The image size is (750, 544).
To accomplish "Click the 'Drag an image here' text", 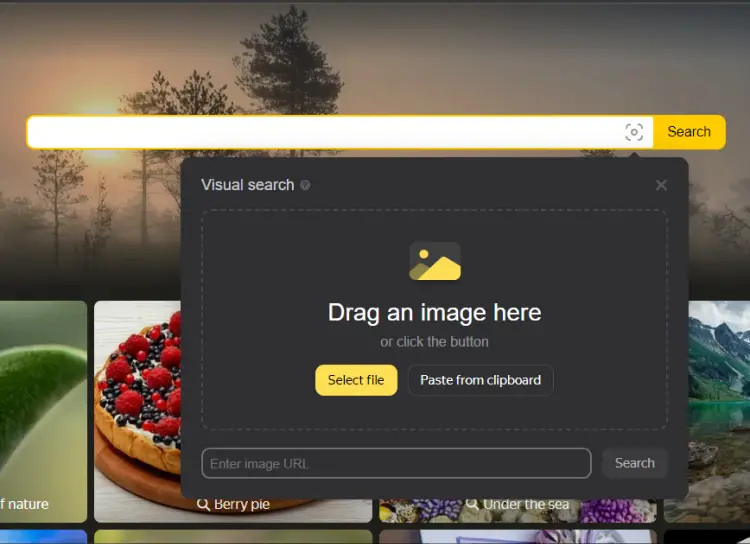I will [x=434, y=312].
